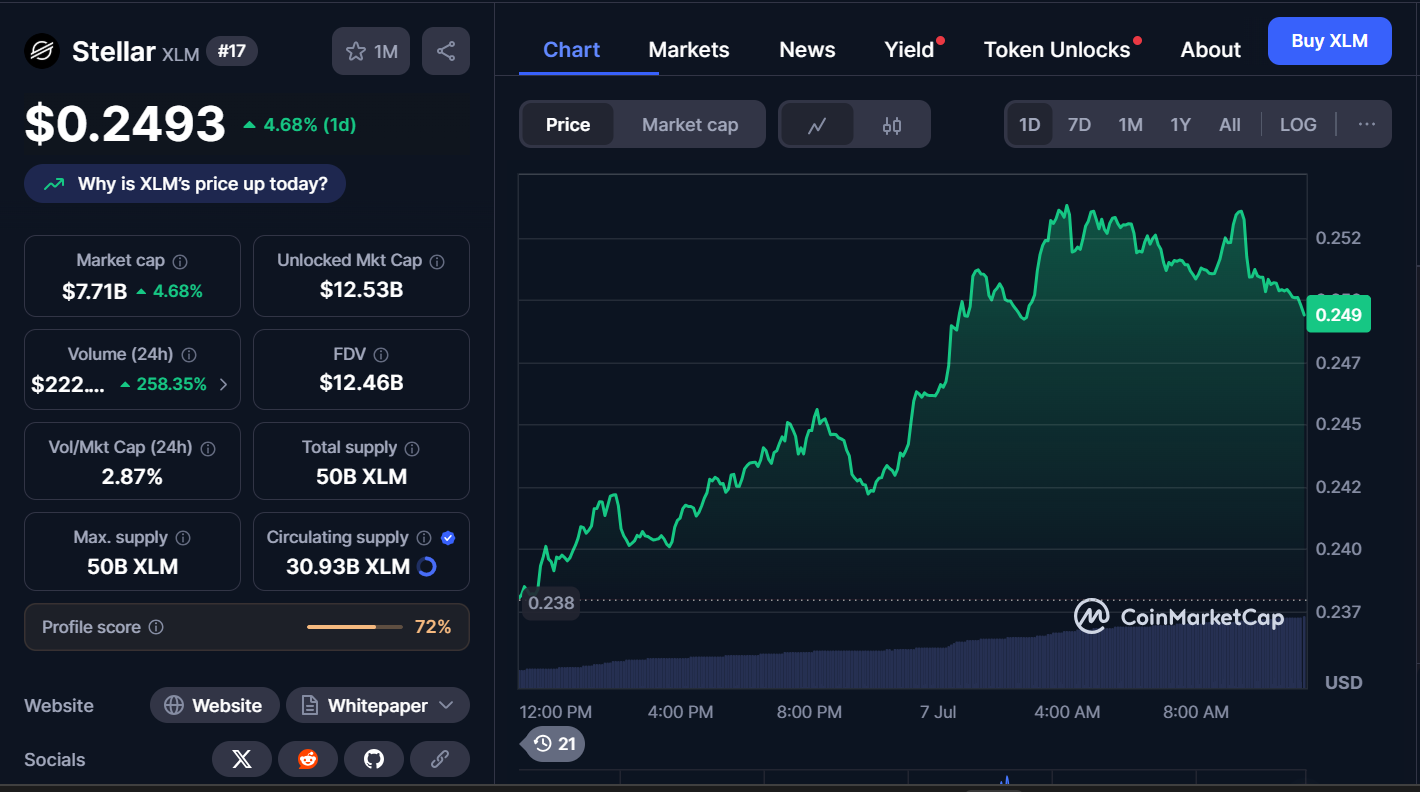1420x792 pixels.
Task: Select the 1M time range
Action: pyautogui.click(x=1130, y=125)
